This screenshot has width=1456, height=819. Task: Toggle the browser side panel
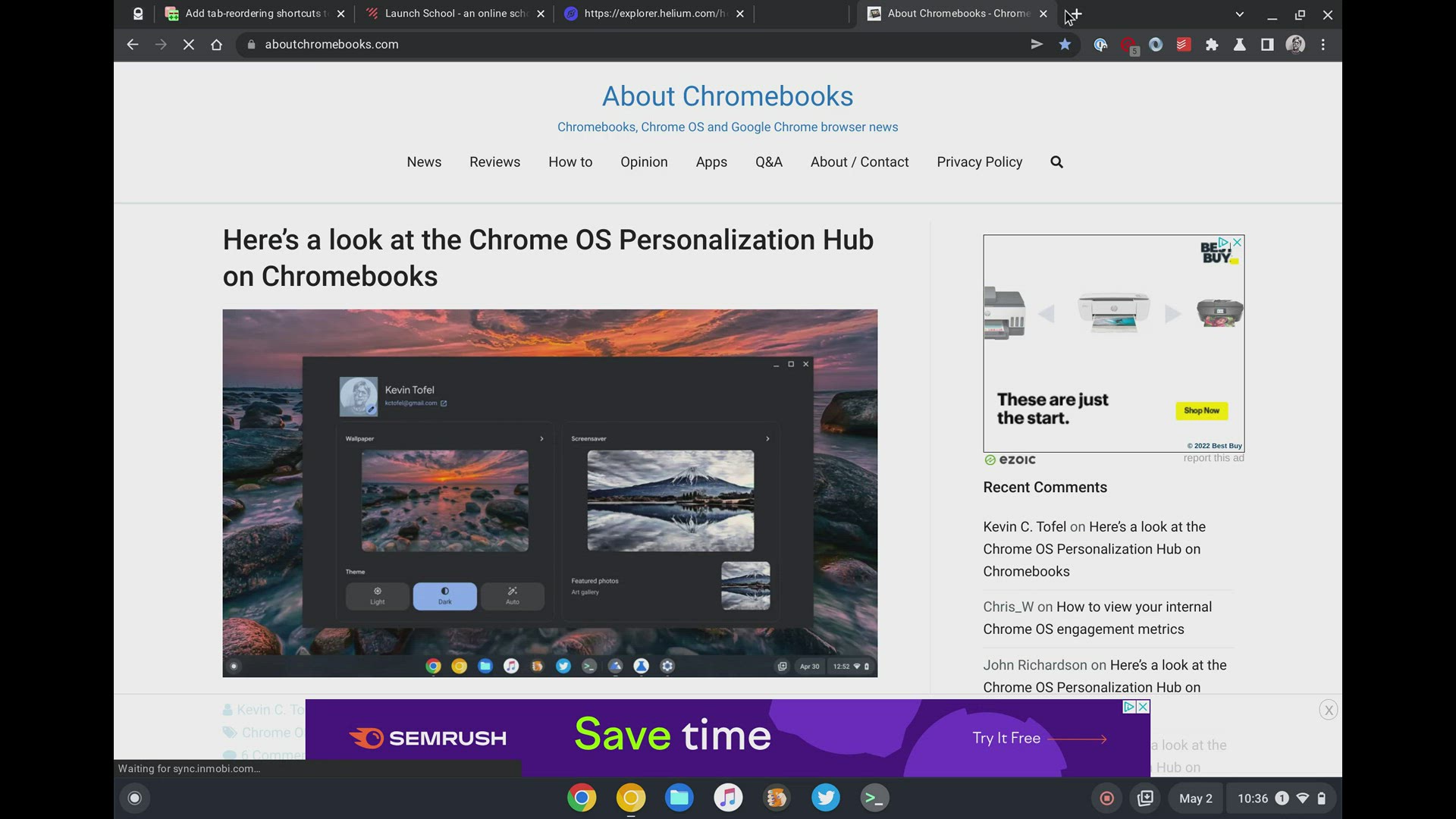1267,45
